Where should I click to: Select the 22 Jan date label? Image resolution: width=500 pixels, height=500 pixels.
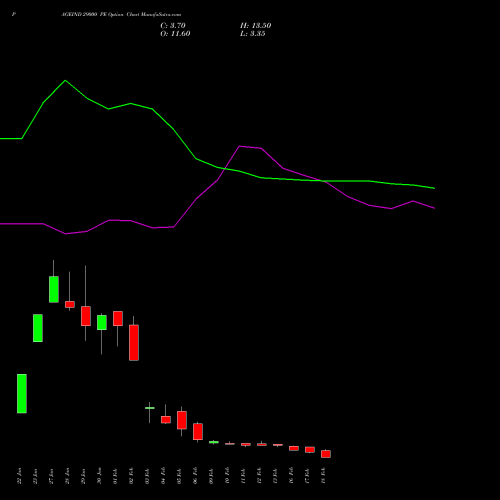tap(19, 476)
